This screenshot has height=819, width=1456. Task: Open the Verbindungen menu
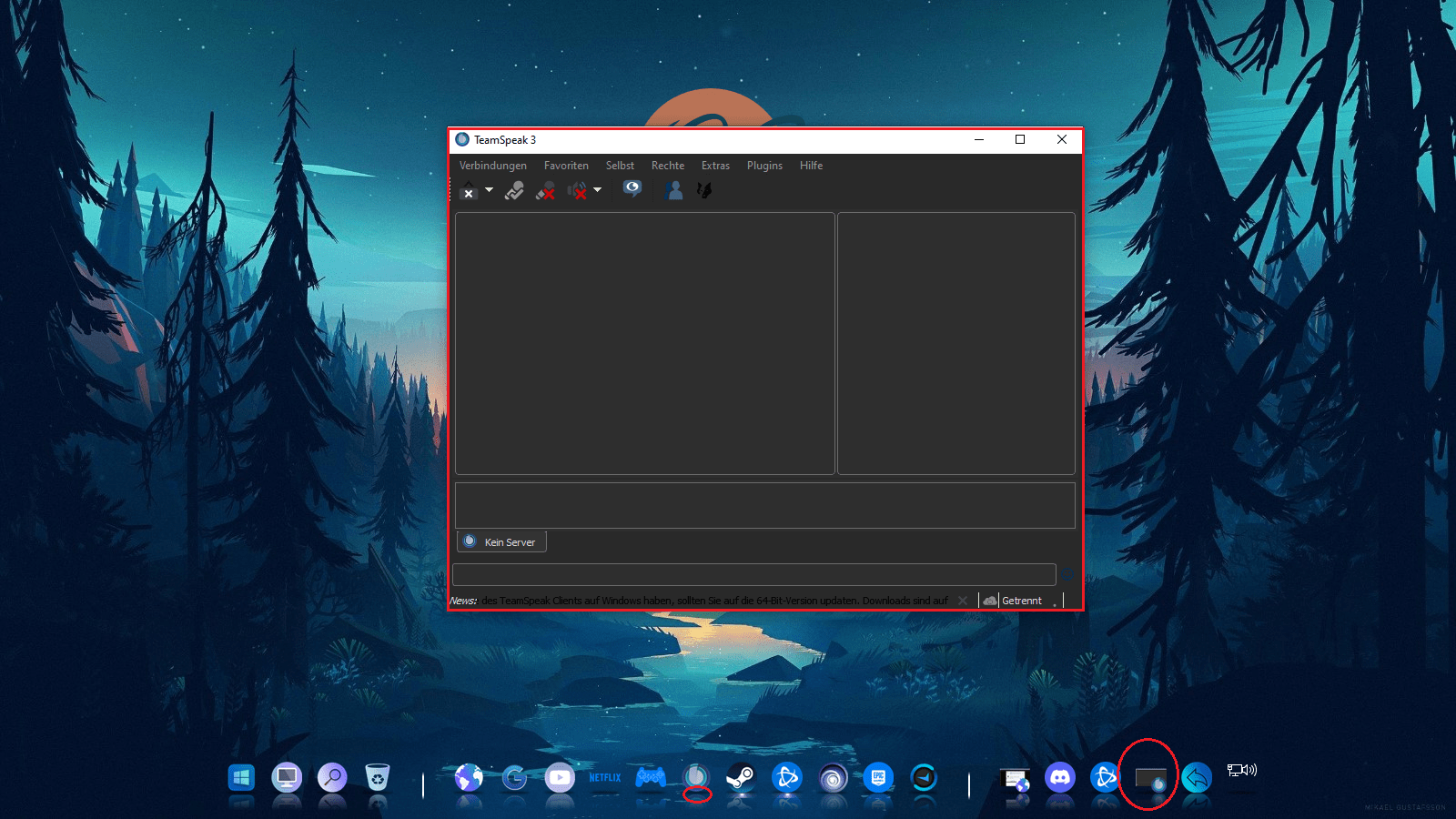pos(492,166)
